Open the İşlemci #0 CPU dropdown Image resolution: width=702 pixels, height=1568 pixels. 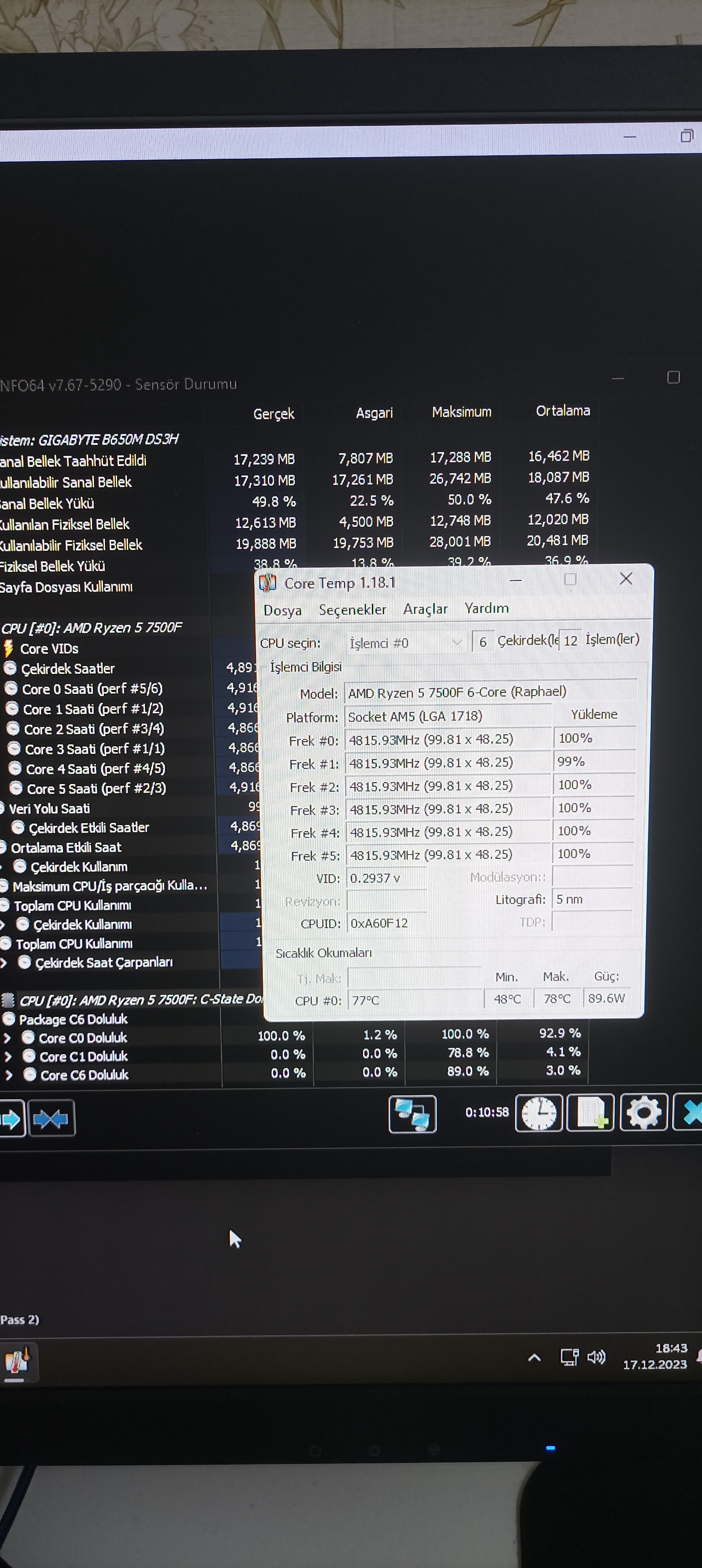tap(405, 643)
